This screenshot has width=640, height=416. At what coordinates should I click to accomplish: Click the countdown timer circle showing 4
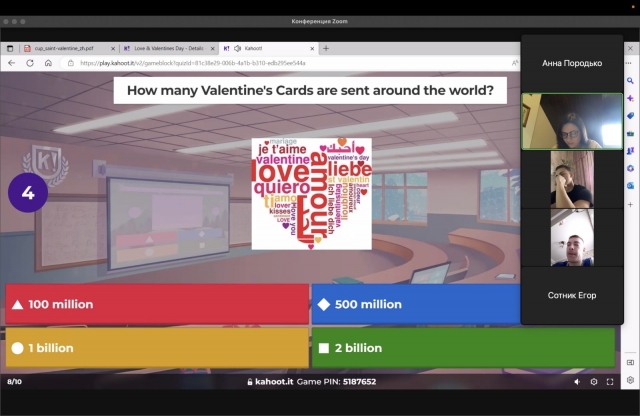click(28, 192)
